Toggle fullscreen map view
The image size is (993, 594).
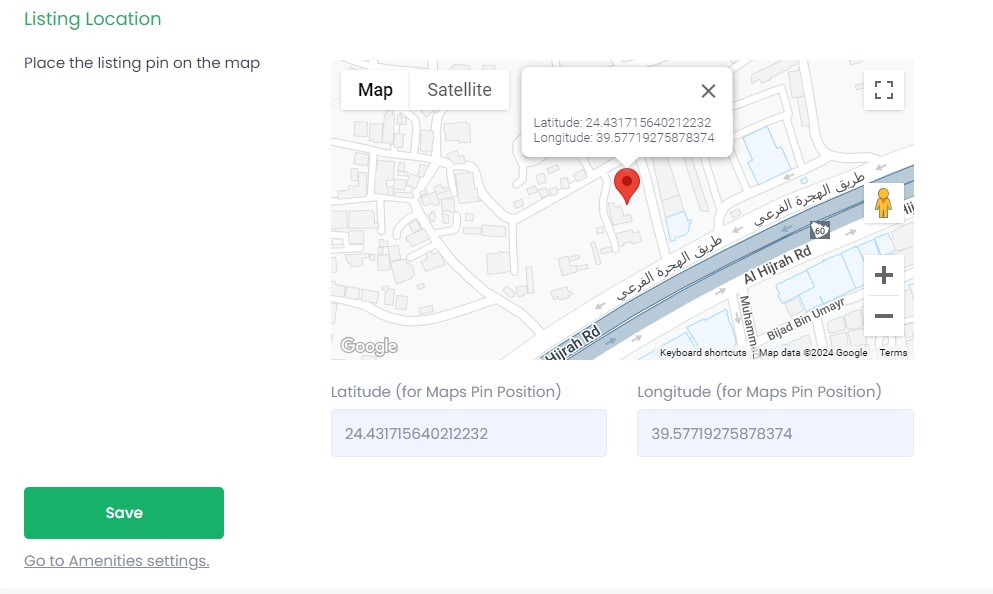pyautogui.click(x=883, y=90)
